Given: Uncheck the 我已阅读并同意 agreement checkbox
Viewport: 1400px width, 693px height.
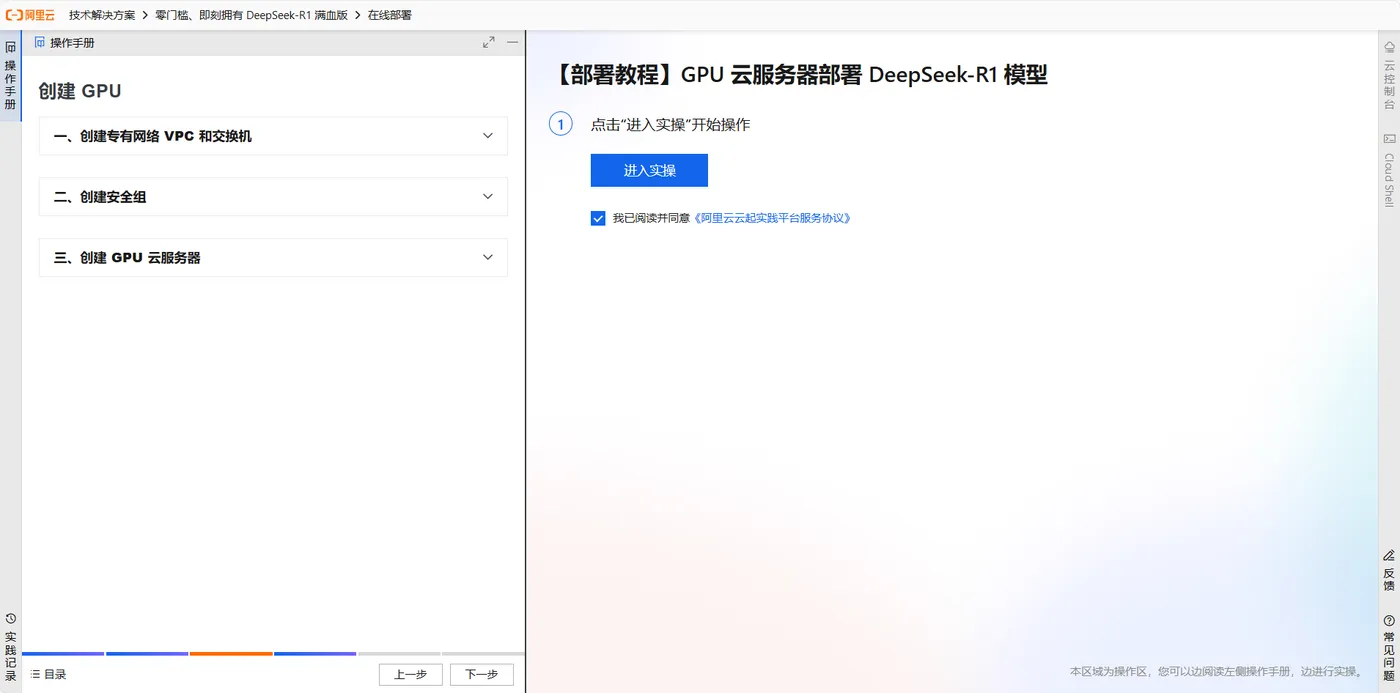Looking at the screenshot, I should (598, 218).
